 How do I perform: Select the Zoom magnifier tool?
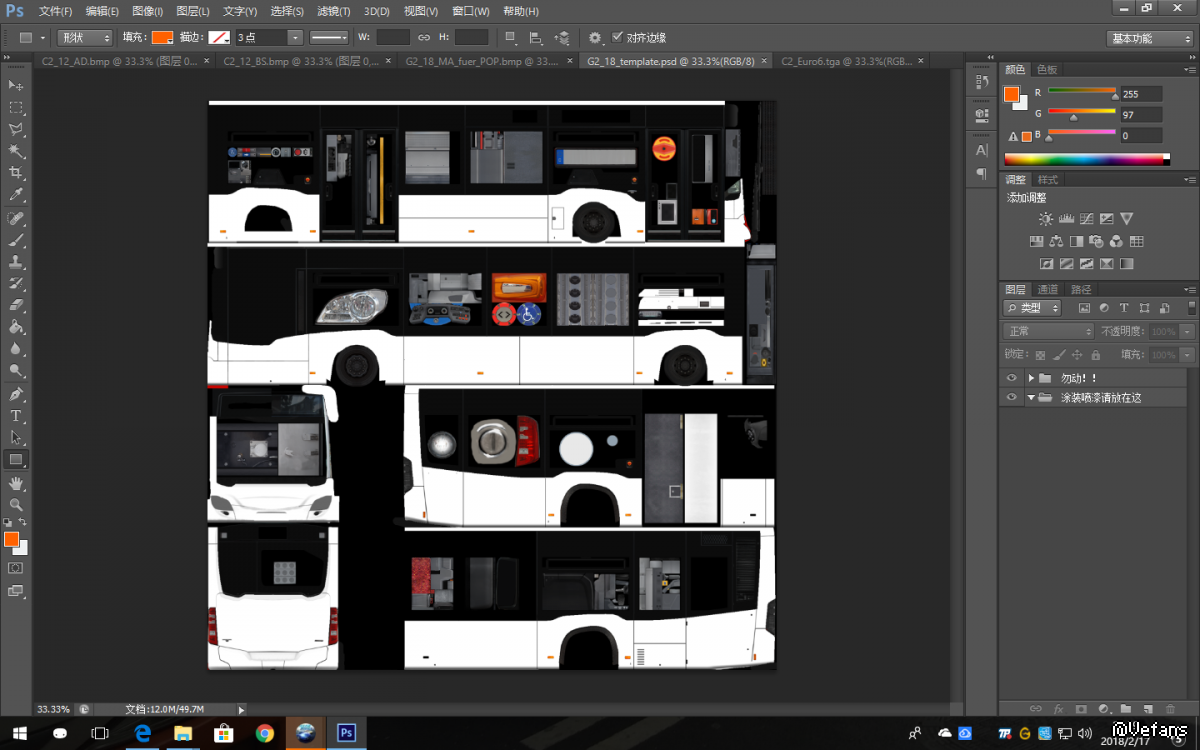coord(16,505)
